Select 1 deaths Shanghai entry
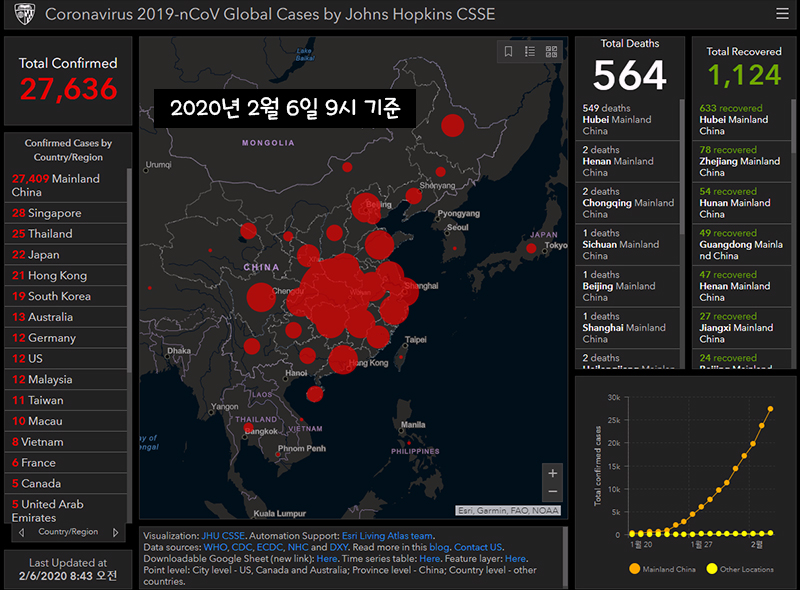 [x=628, y=328]
